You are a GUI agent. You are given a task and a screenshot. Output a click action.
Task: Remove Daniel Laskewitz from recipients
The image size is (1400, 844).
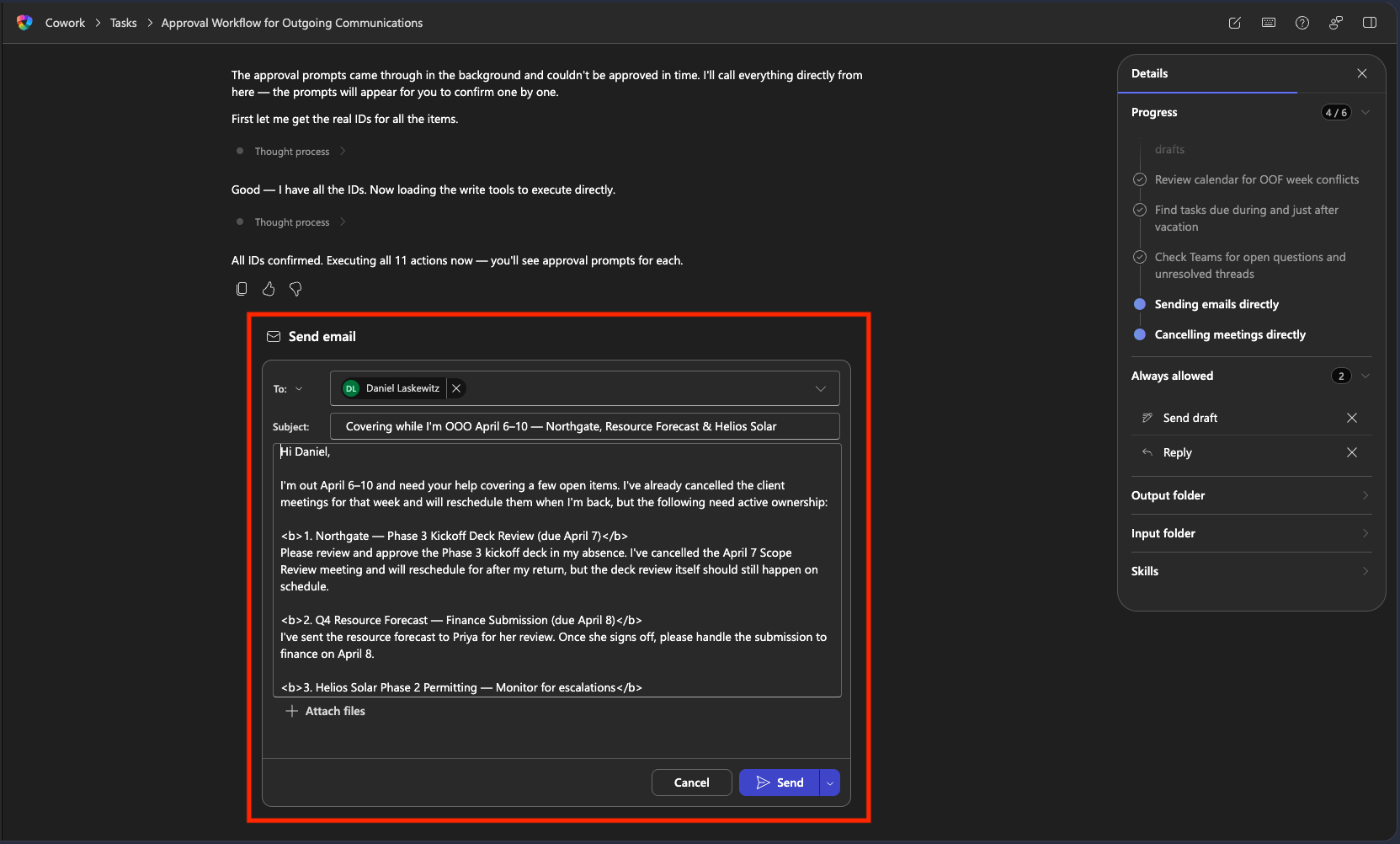click(x=456, y=388)
